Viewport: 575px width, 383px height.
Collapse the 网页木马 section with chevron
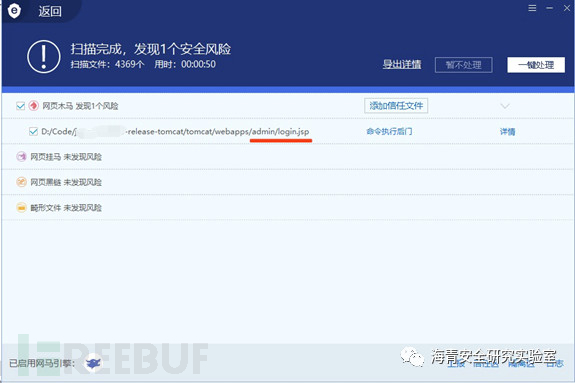click(x=505, y=106)
